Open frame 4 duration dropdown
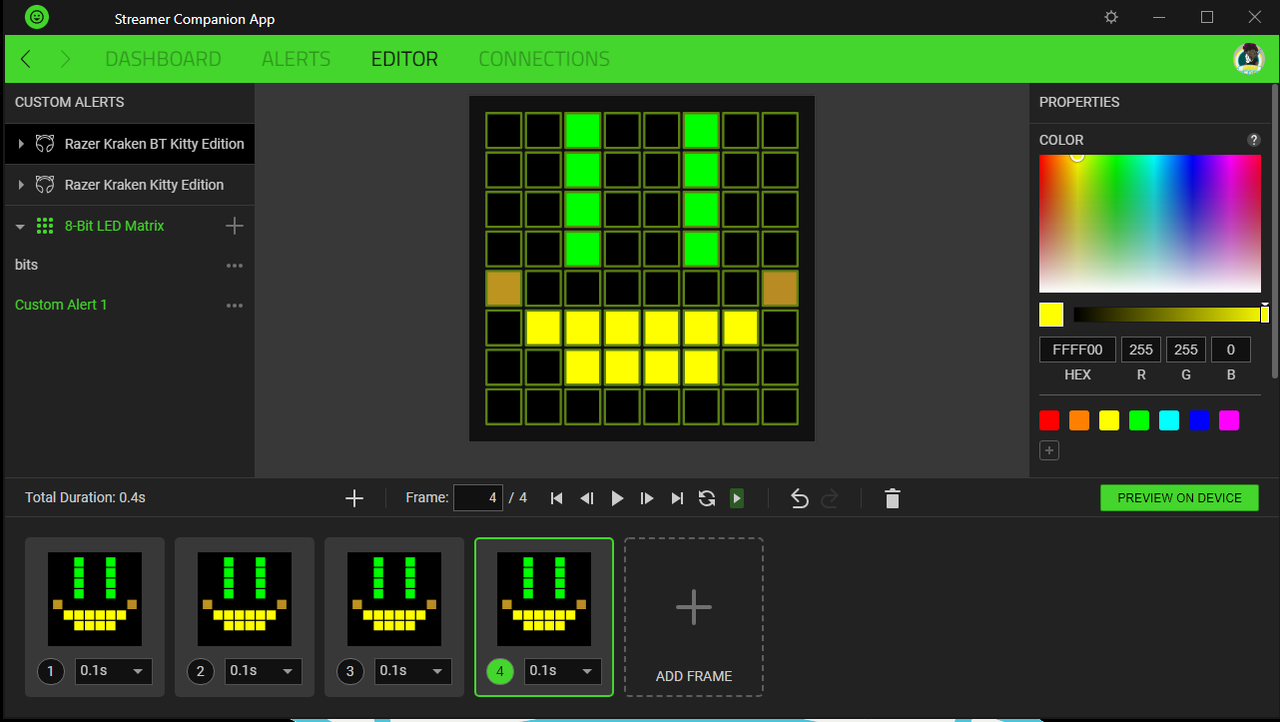This screenshot has width=1280, height=722. (x=564, y=671)
